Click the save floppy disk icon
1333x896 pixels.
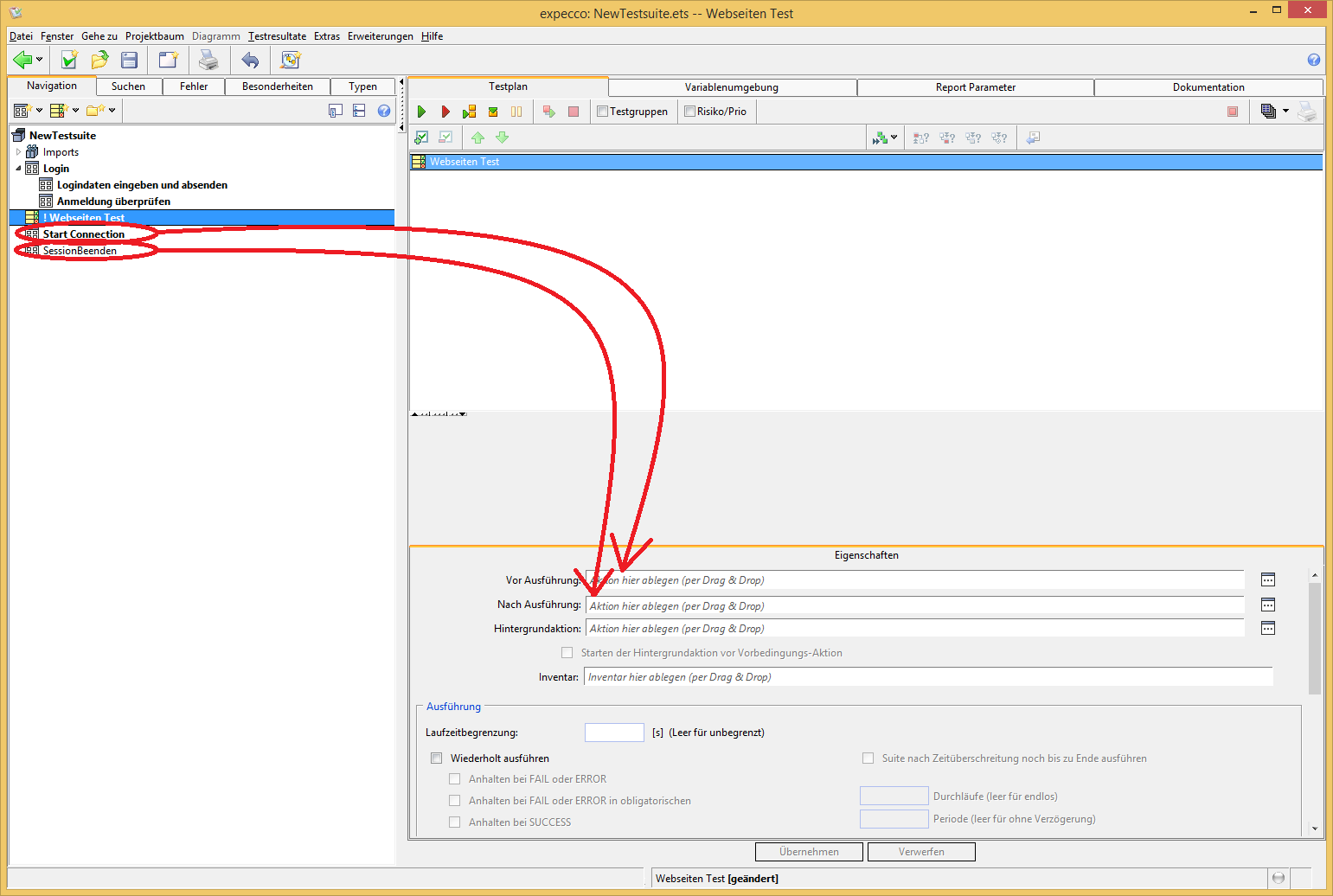130,60
